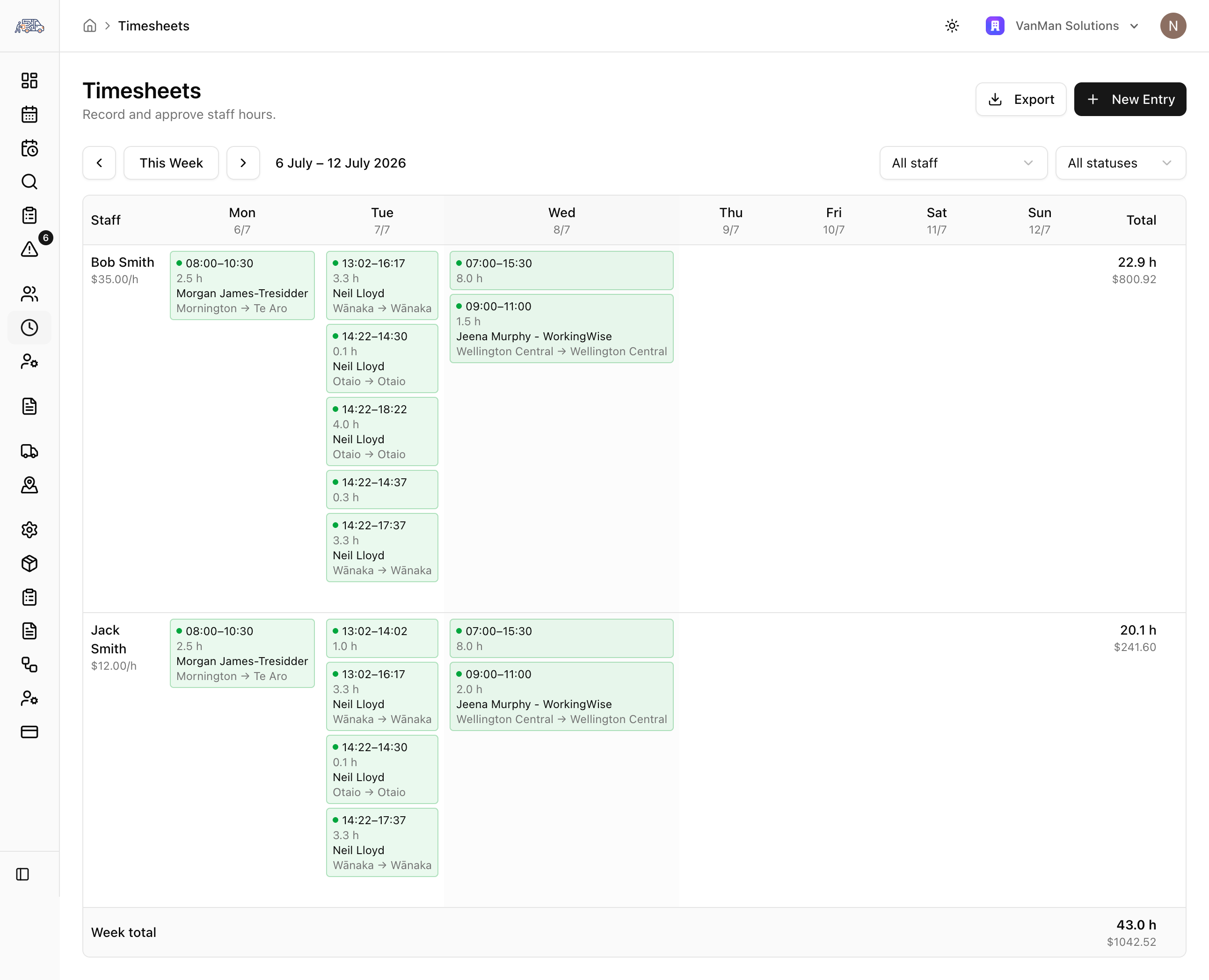Select the Timesheets clock sidebar icon
This screenshot has height=980, width=1209.
pos(29,328)
